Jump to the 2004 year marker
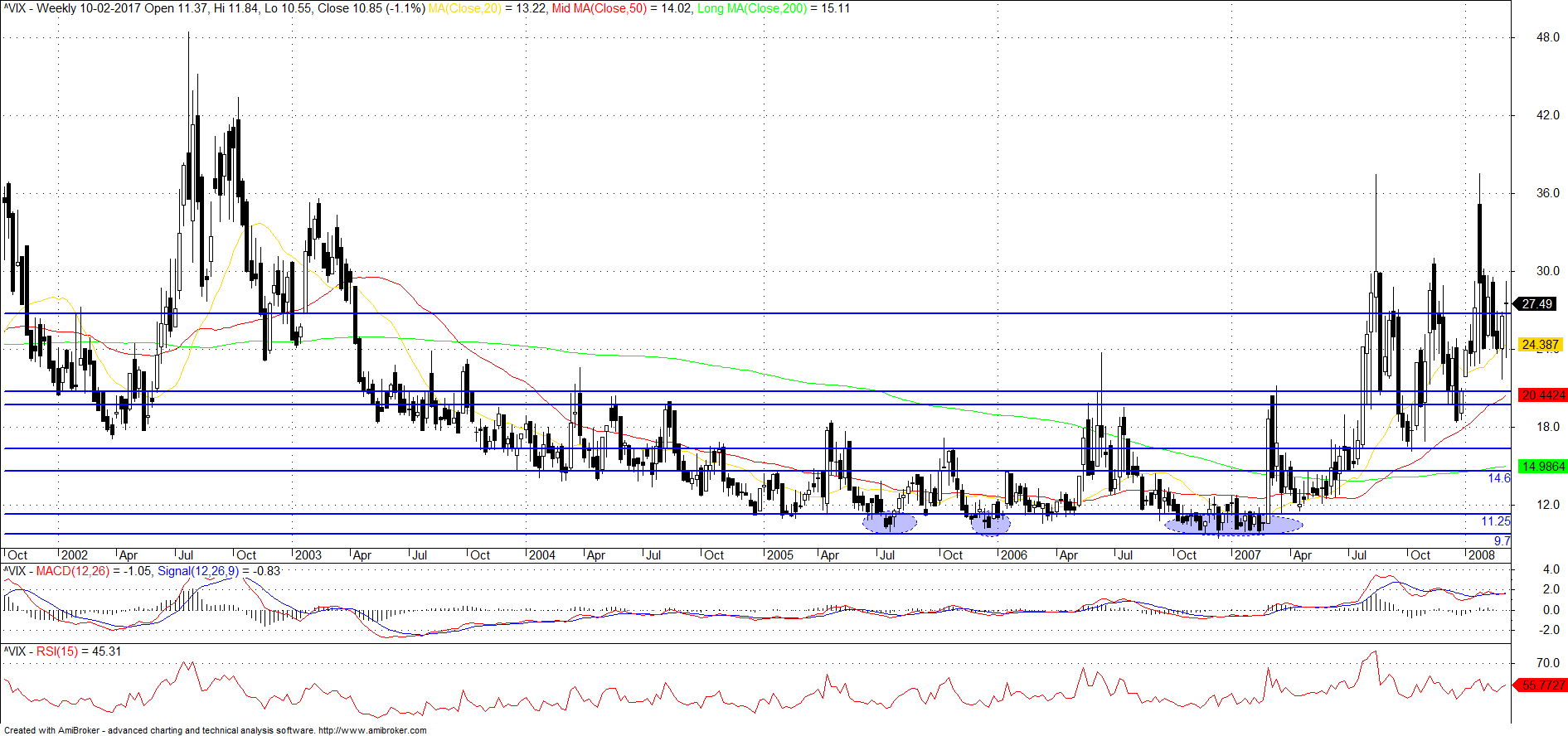The width and height of the screenshot is (1568, 736). (x=542, y=555)
